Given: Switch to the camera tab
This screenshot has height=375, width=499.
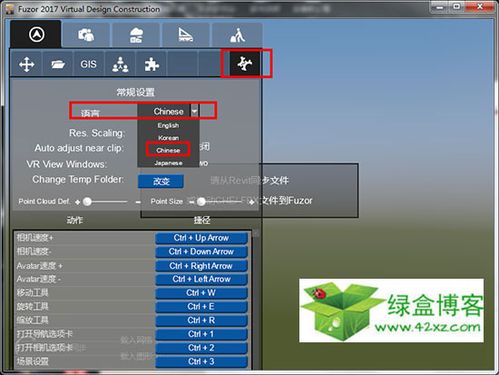Looking at the screenshot, I should (x=86, y=35).
